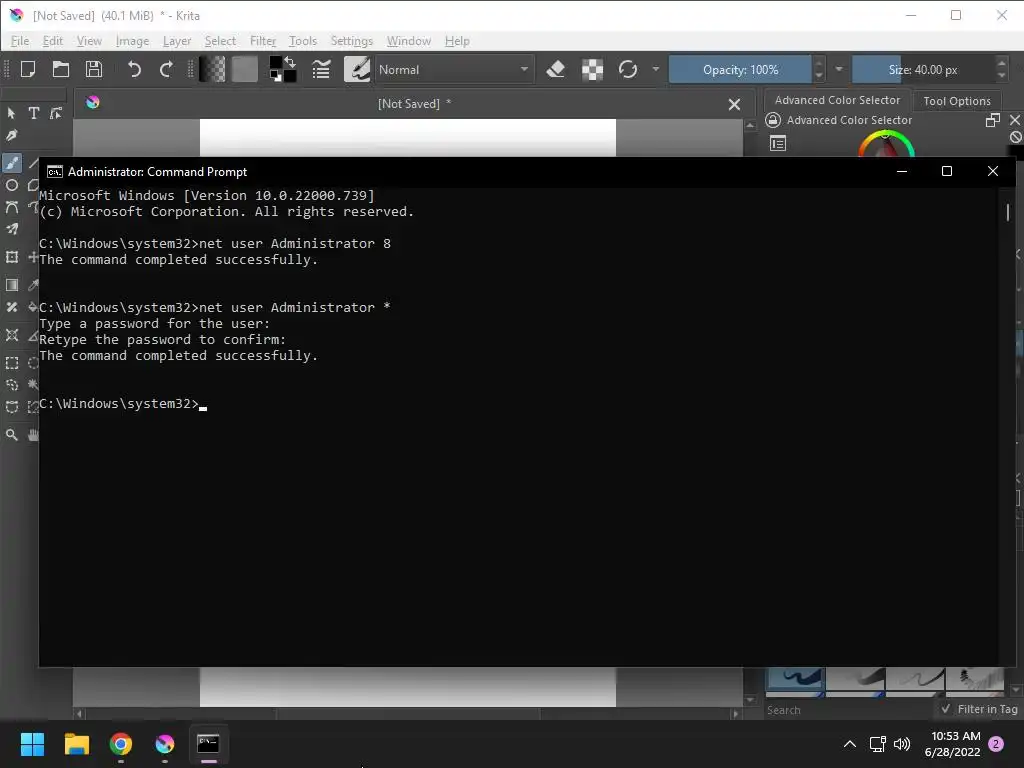Click the brush preset Search field
This screenshot has height=768, width=1024.
[849, 710]
